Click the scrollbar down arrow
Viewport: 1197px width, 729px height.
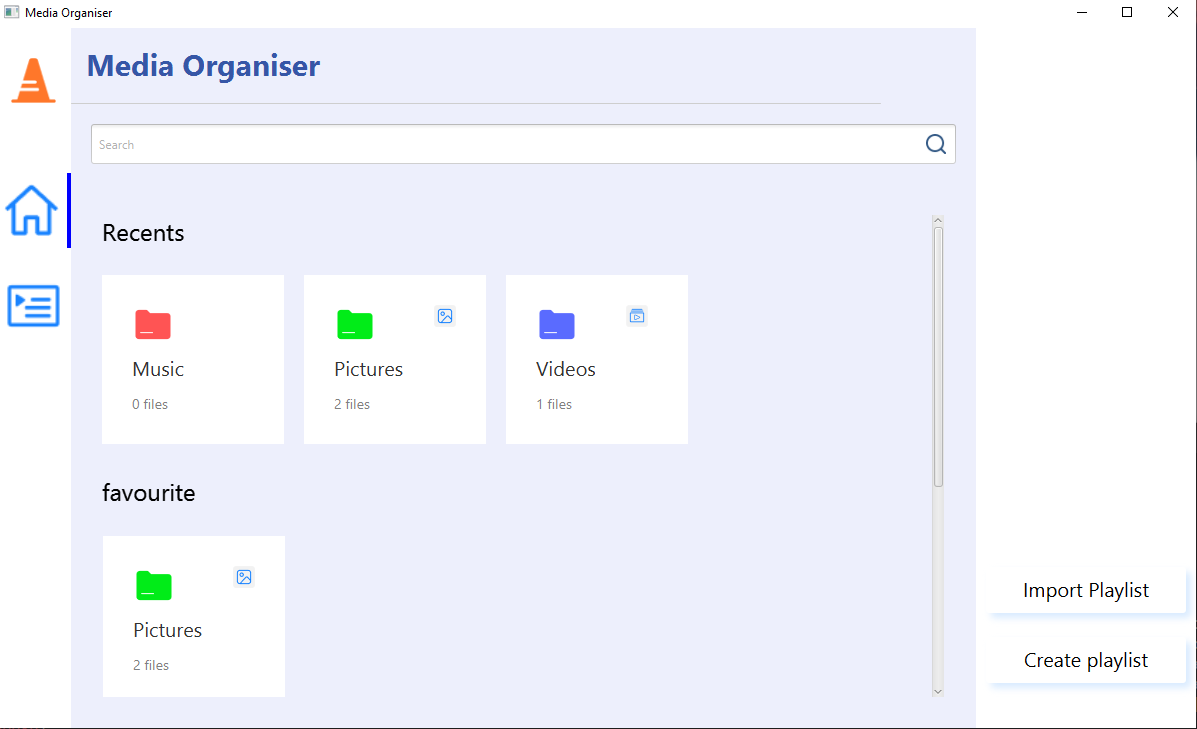click(938, 691)
